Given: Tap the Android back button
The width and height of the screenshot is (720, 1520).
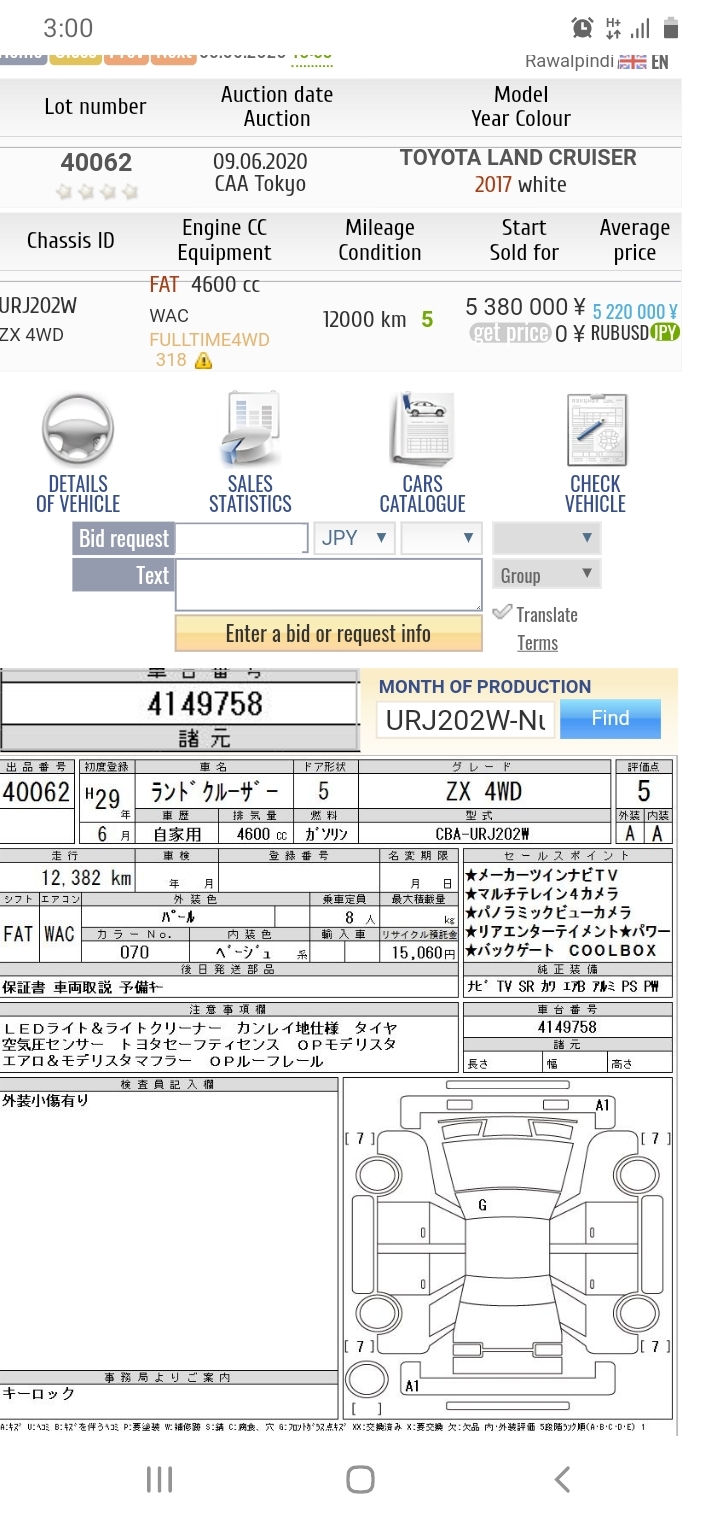Looking at the screenshot, I should click(x=562, y=1479).
